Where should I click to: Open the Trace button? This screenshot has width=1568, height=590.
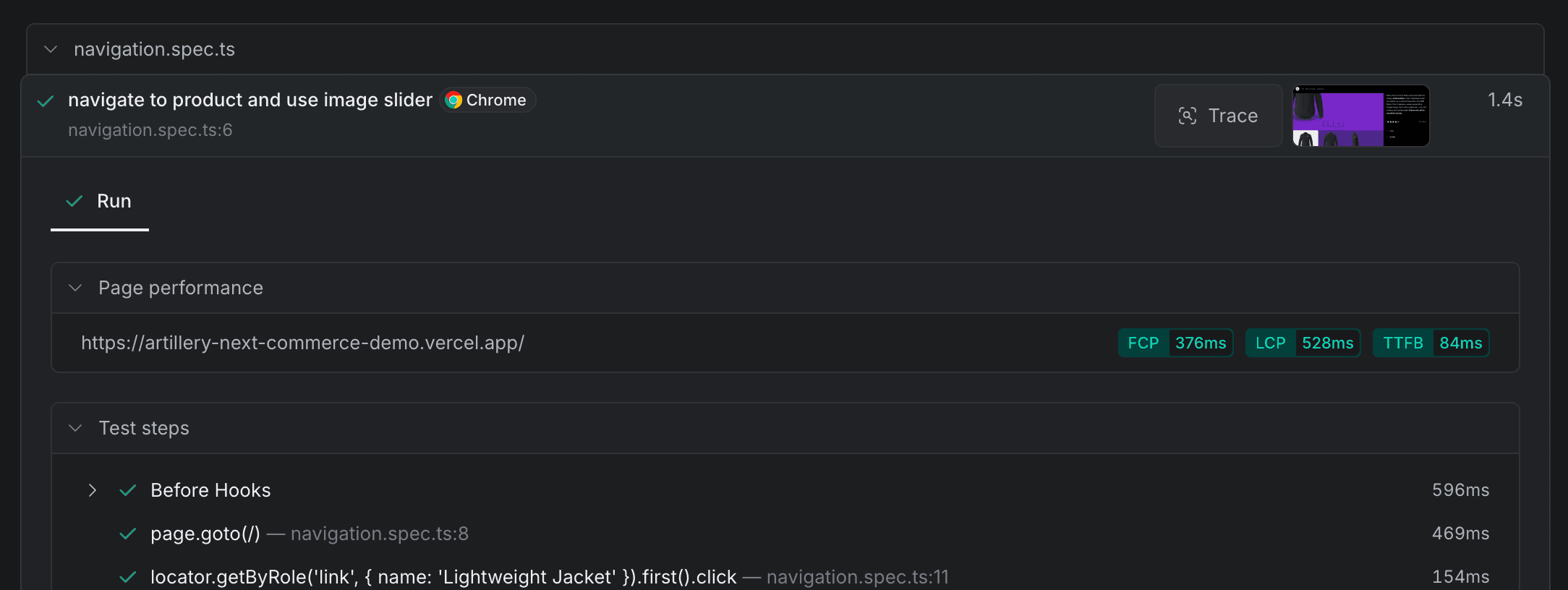click(x=1219, y=116)
